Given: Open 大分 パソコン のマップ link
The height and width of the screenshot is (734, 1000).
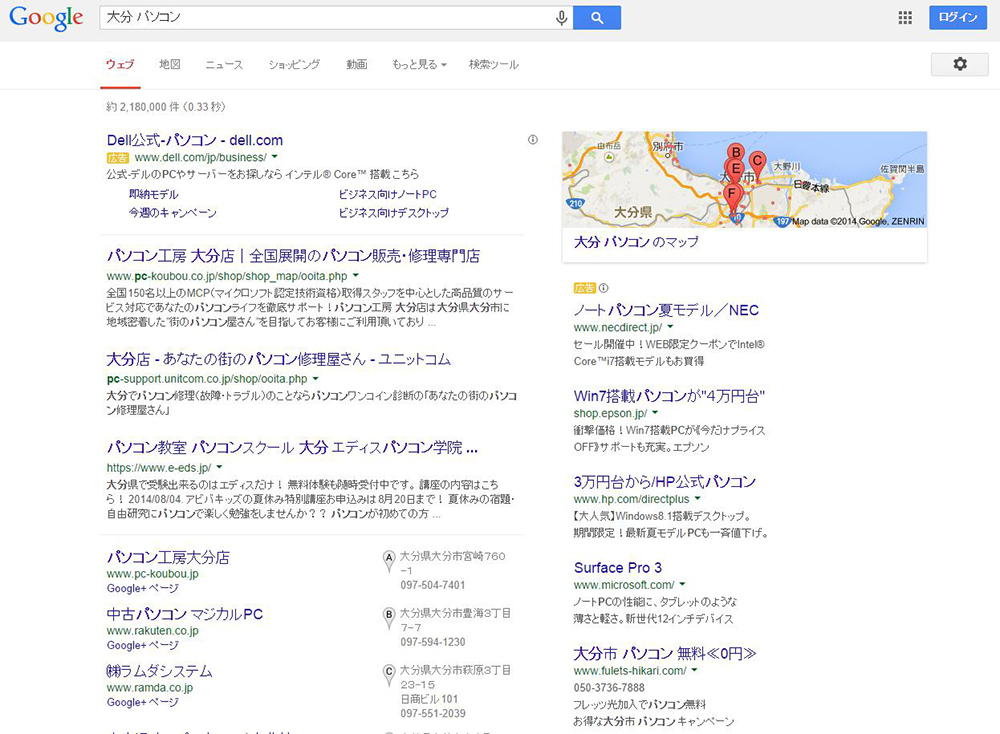Looking at the screenshot, I should pos(636,242).
